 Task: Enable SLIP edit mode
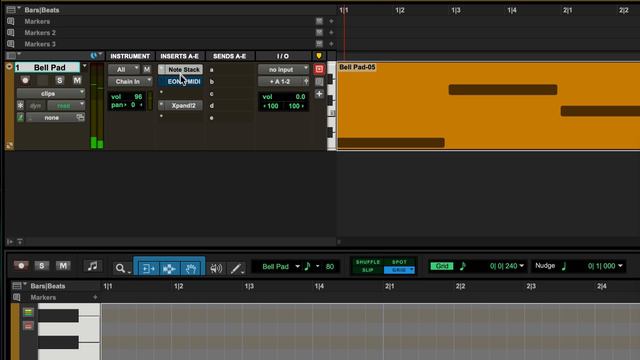coord(368,270)
